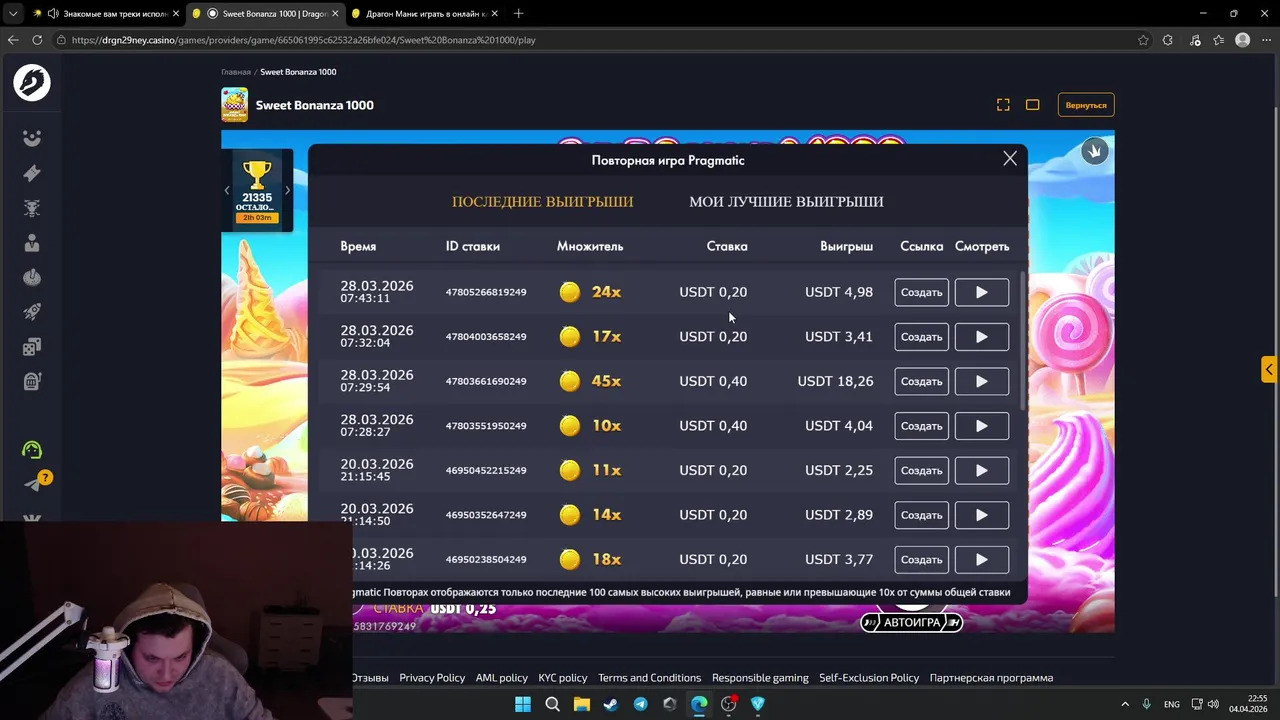The height and width of the screenshot is (720, 1280).
Task: Open the ticket icon in the sidebar
Action: tap(32, 173)
